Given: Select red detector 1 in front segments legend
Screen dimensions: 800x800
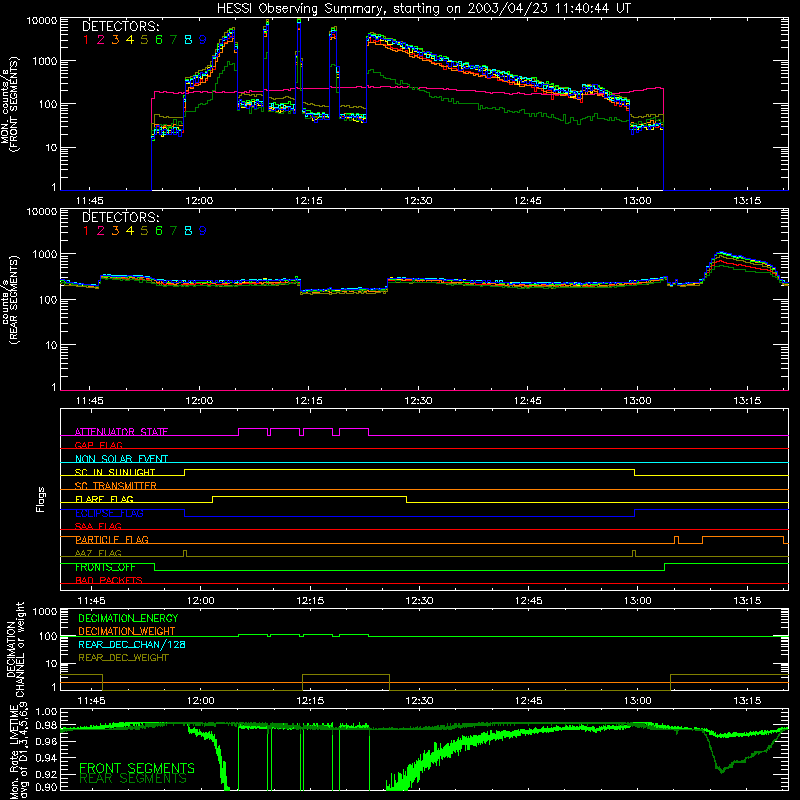Looking at the screenshot, I should [x=86, y=40].
